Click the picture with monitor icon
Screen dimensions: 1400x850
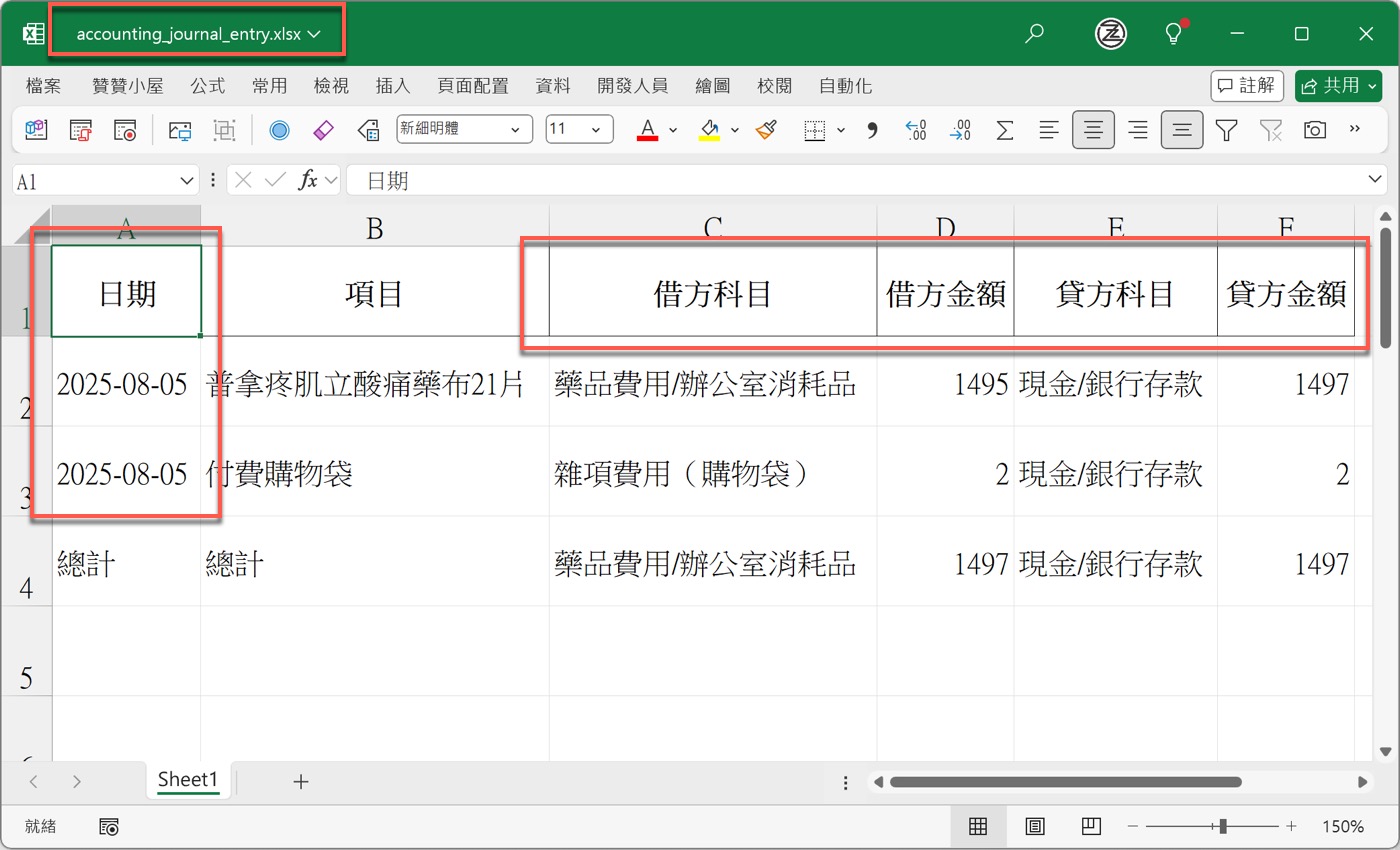click(x=180, y=129)
